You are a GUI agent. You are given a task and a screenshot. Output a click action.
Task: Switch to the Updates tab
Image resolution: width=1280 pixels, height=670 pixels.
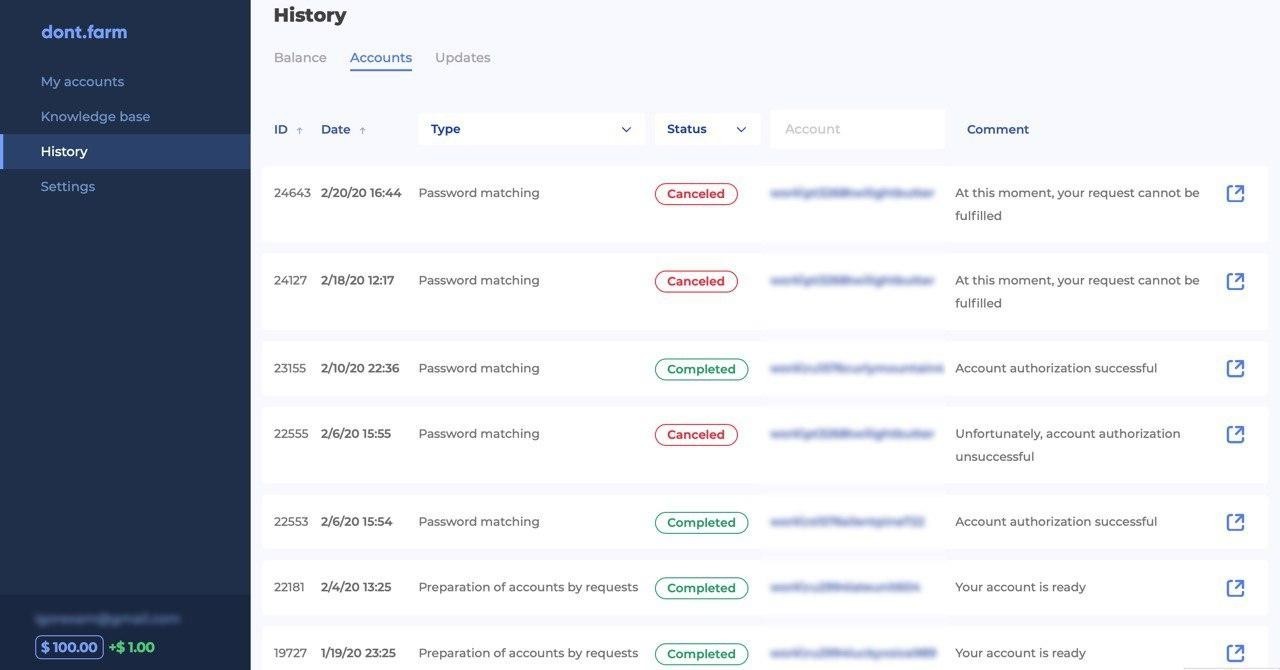pos(462,58)
